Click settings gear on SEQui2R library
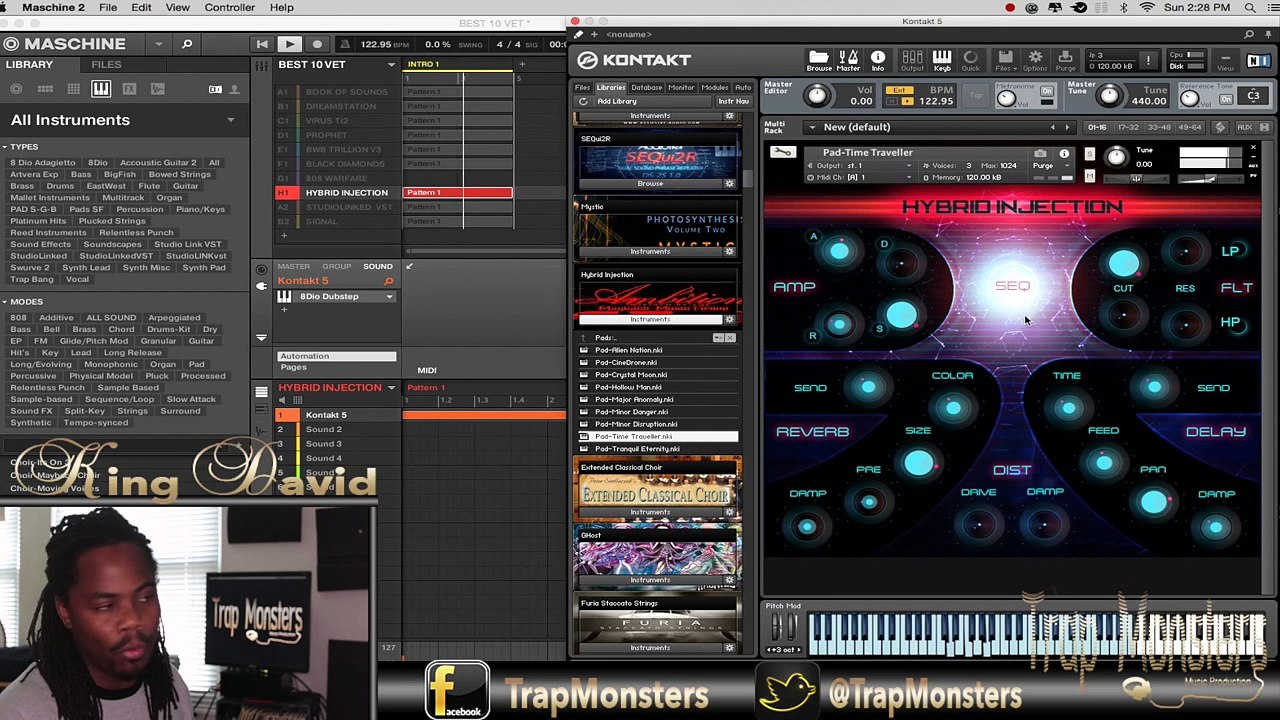This screenshot has height=720, width=1280. pos(729,184)
